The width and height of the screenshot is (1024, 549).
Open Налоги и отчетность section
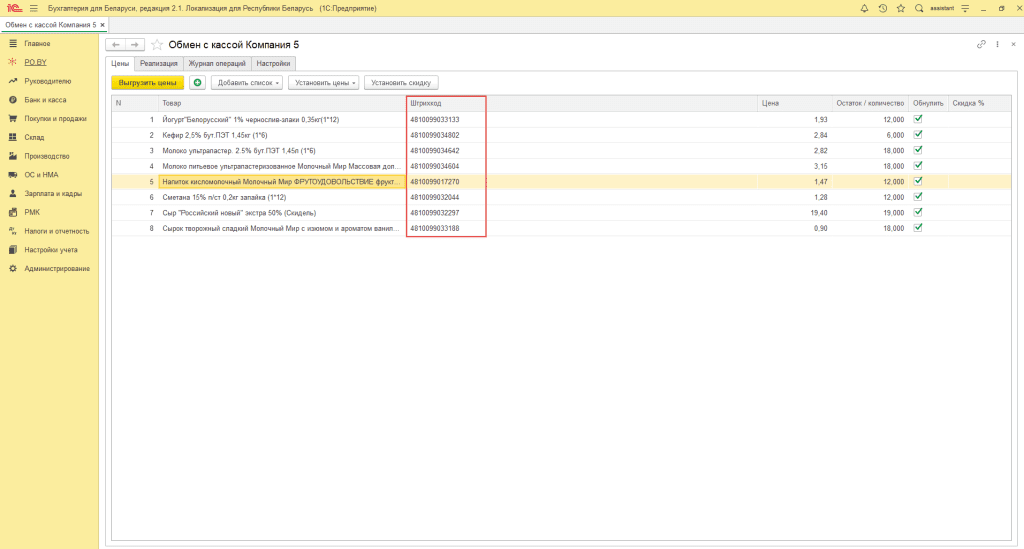coord(57,232)
